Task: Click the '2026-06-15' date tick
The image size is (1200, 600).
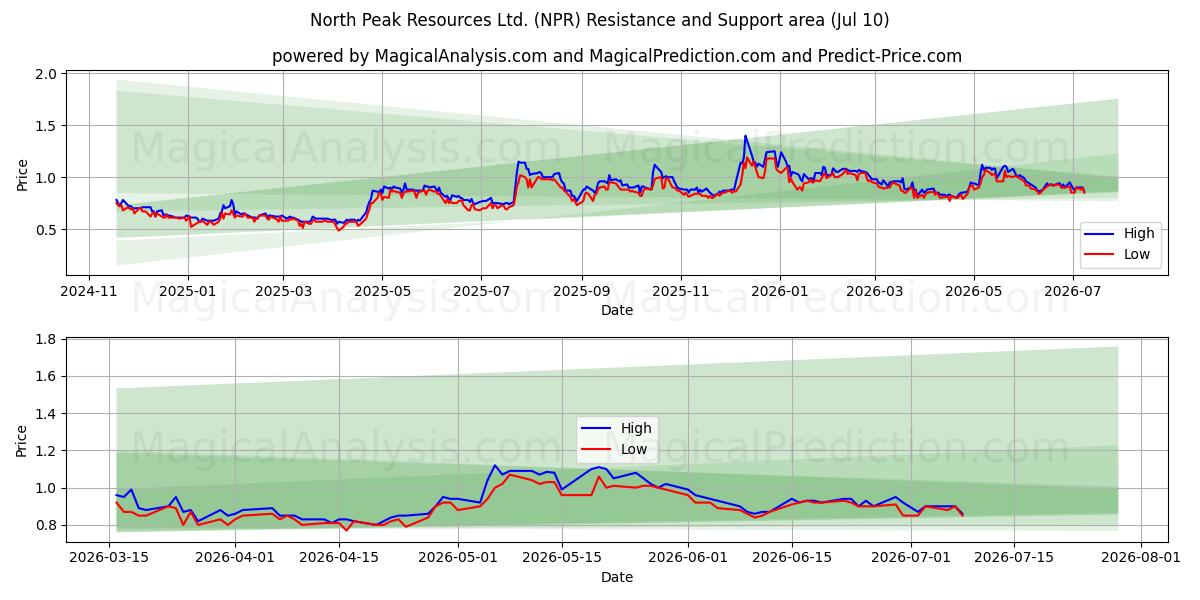Action: (792, 558)
